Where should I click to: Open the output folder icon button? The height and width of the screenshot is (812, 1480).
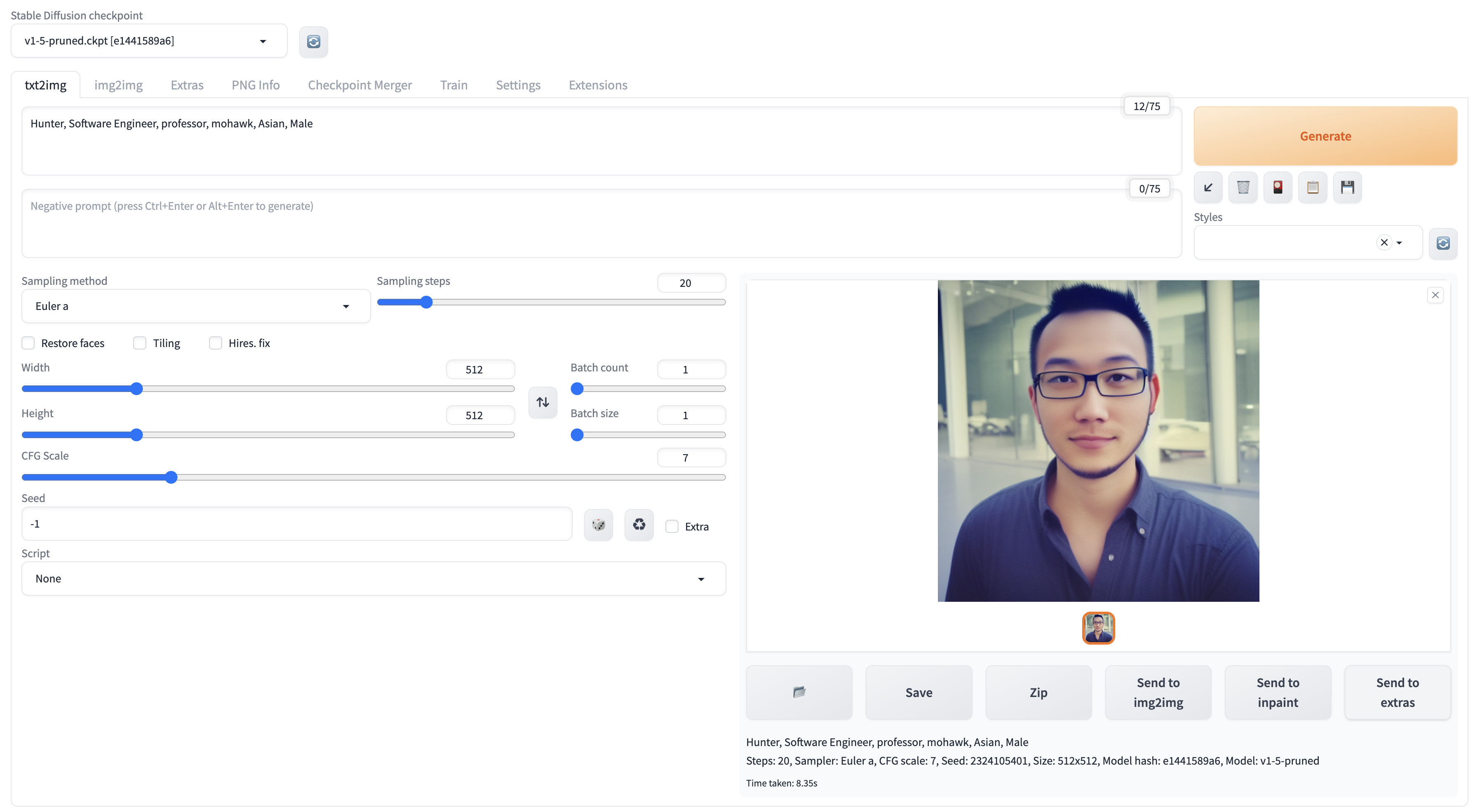tap(799, 692)
